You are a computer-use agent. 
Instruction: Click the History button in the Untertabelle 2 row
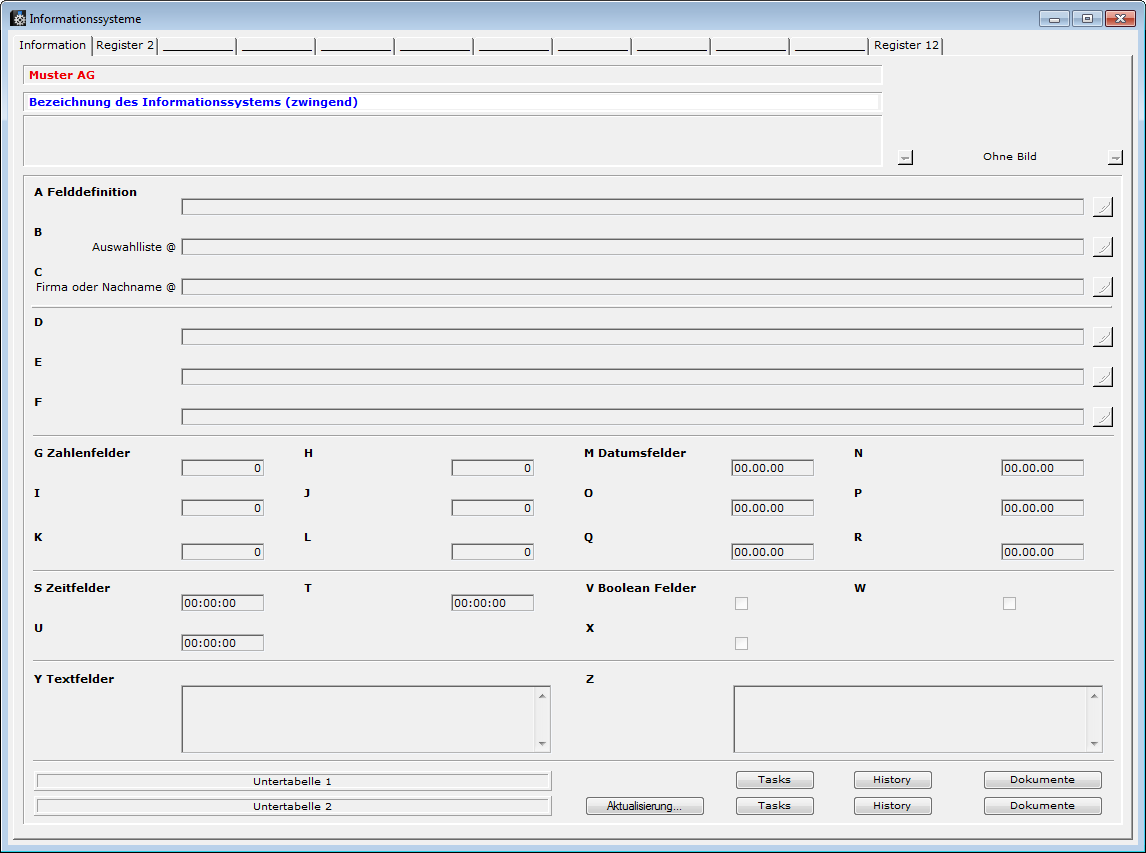892,806
